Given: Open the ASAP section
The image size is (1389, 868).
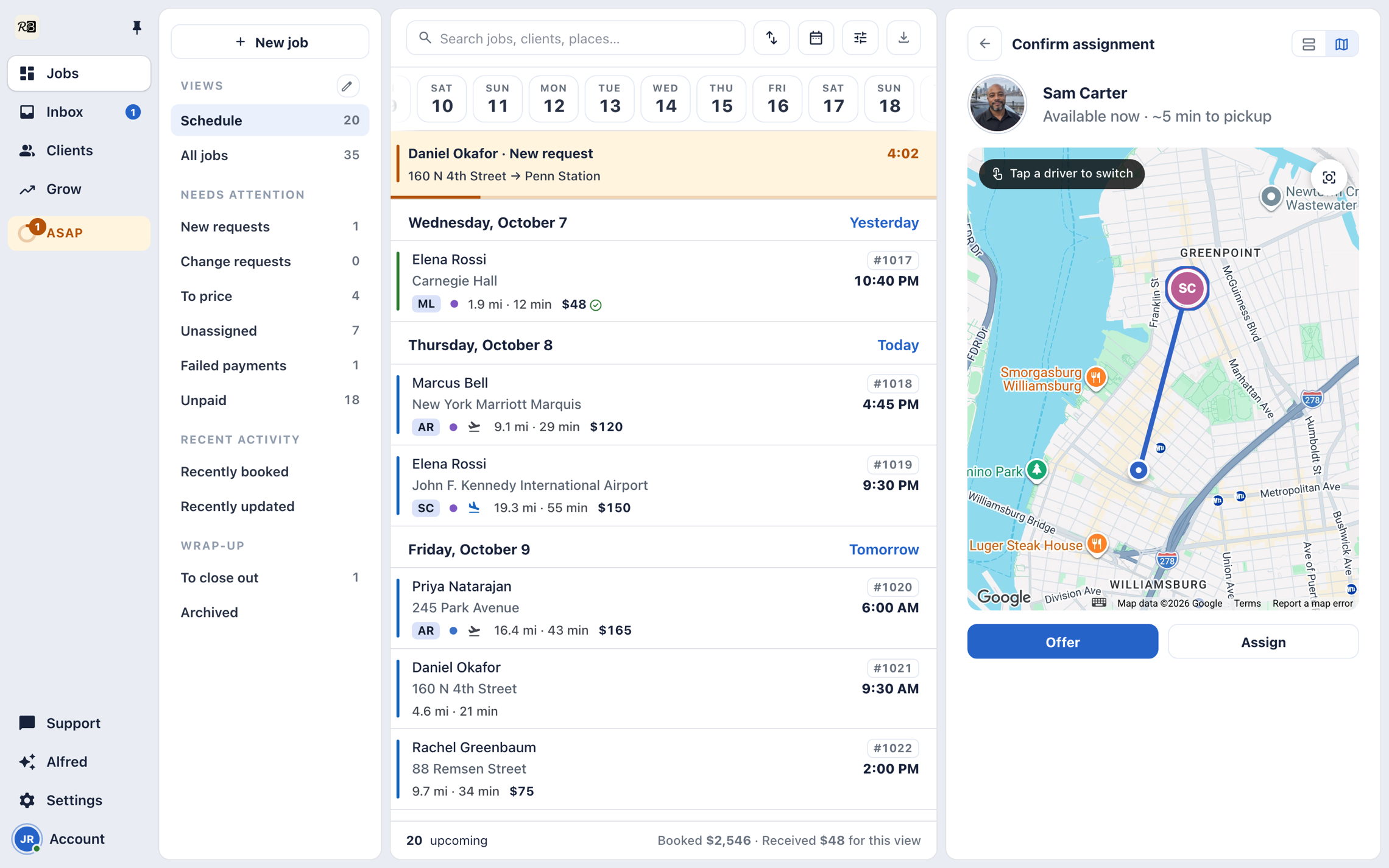Looking at the screenshot, I should click(x=79, y=233).
